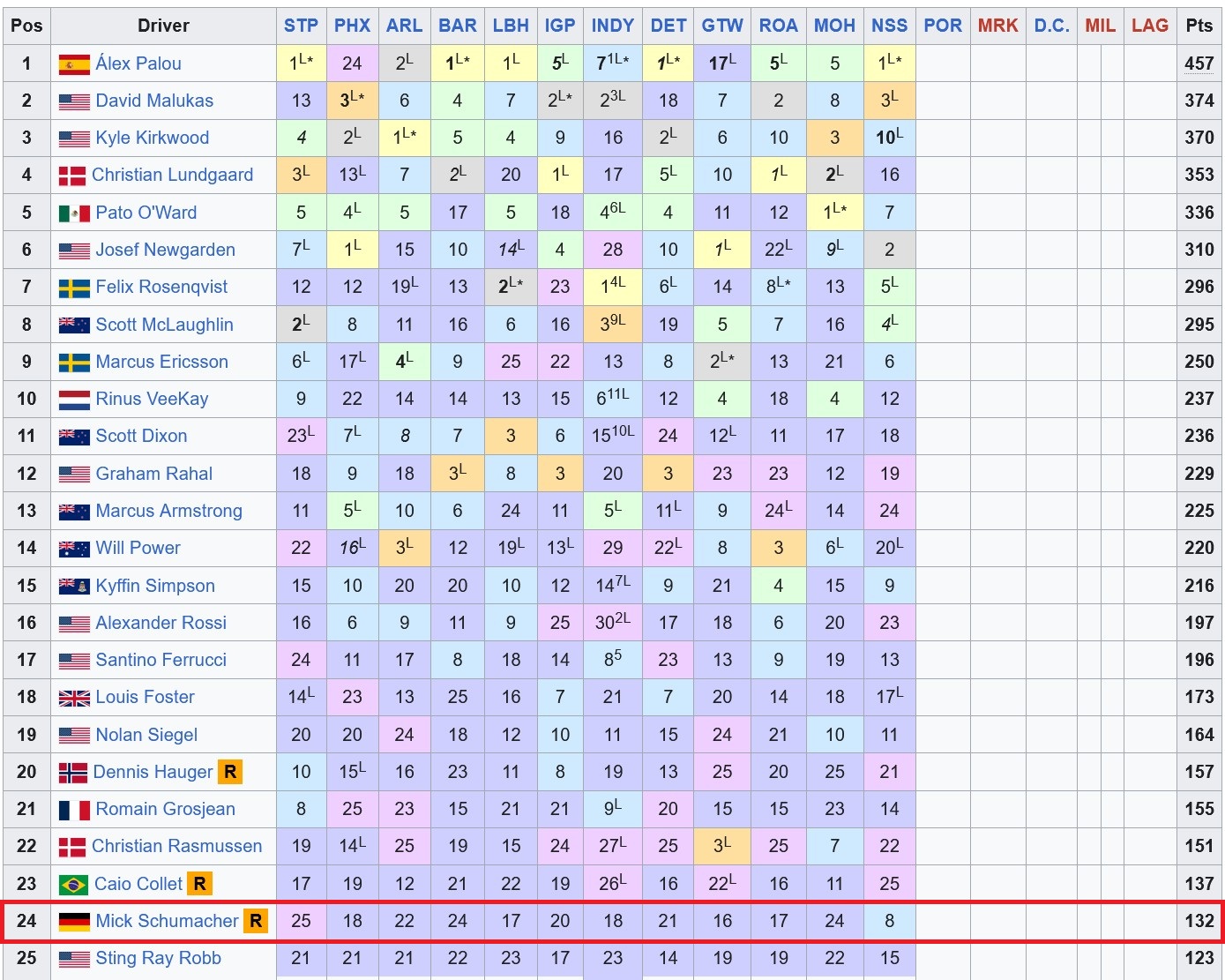The height and width of the screenshot is (980, 1225).
Task: Select Álex Palou's 457 points total
Action: 1199,64
